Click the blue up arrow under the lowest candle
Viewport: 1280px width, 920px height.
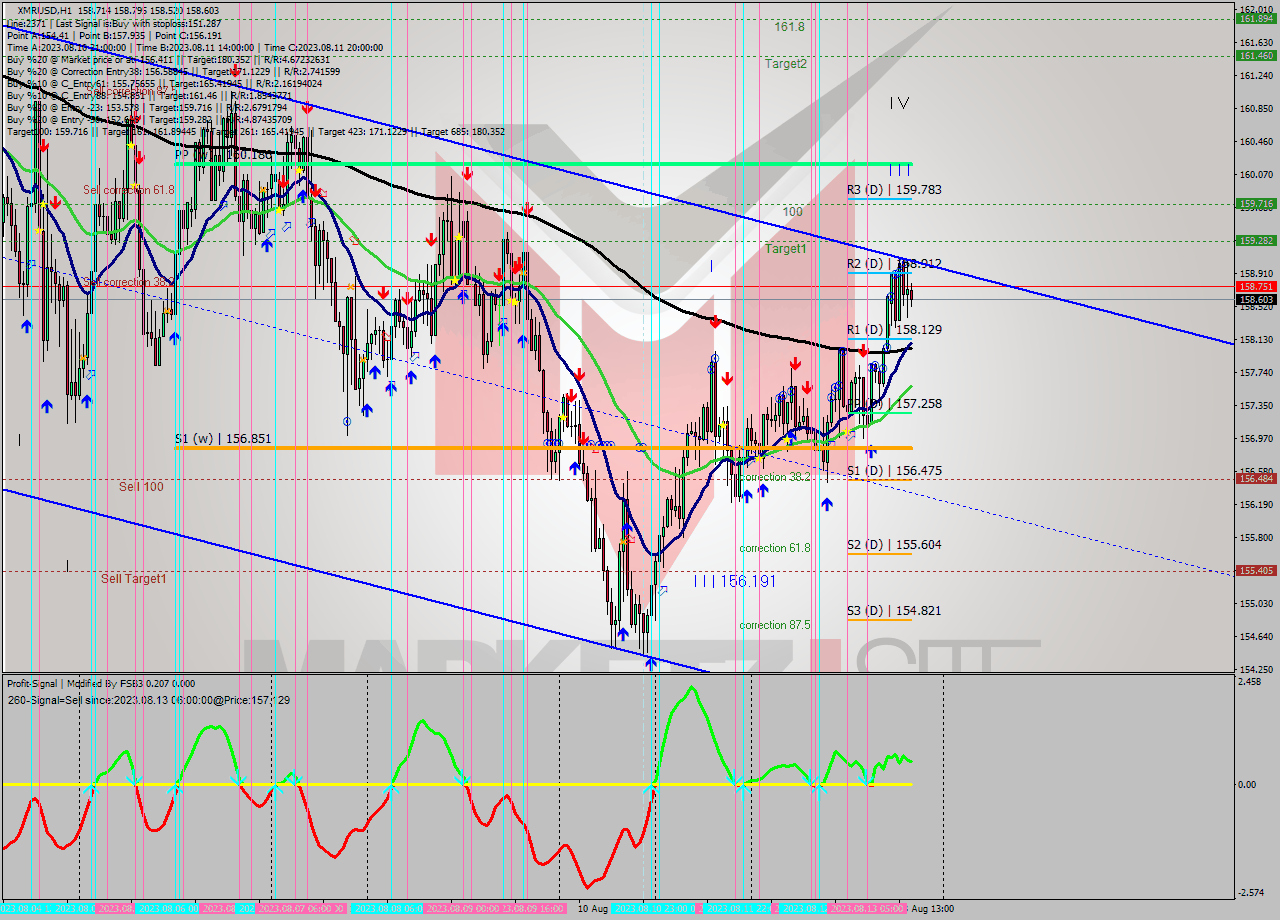[650, 663]
